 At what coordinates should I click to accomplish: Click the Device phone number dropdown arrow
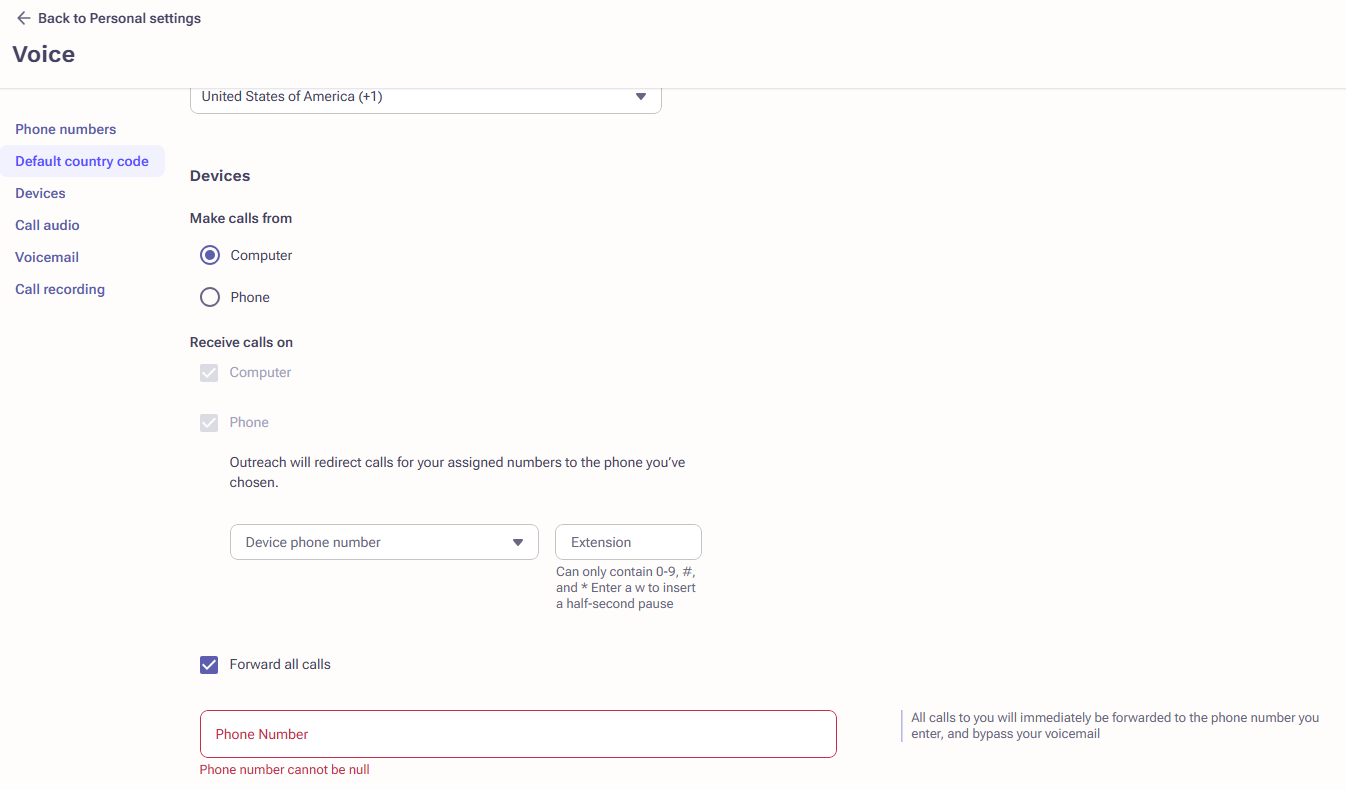coord(518,542)
